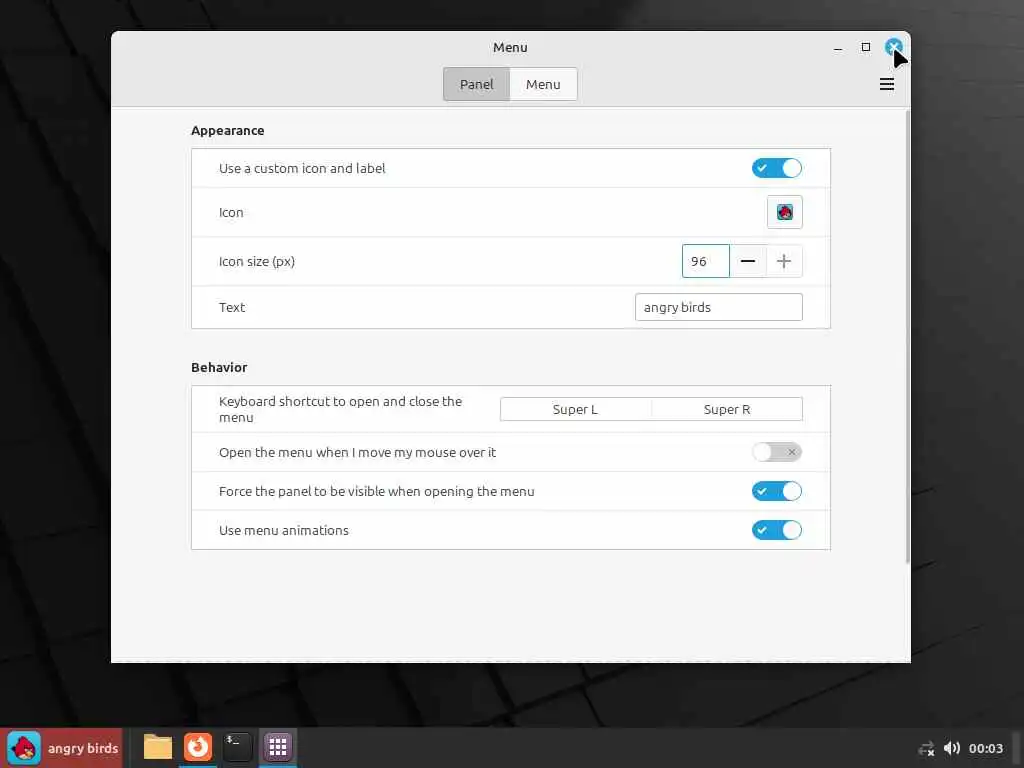Switch to the Menu tab
This screenshot has width=1024, height=768.
click(x=543, y=84)
